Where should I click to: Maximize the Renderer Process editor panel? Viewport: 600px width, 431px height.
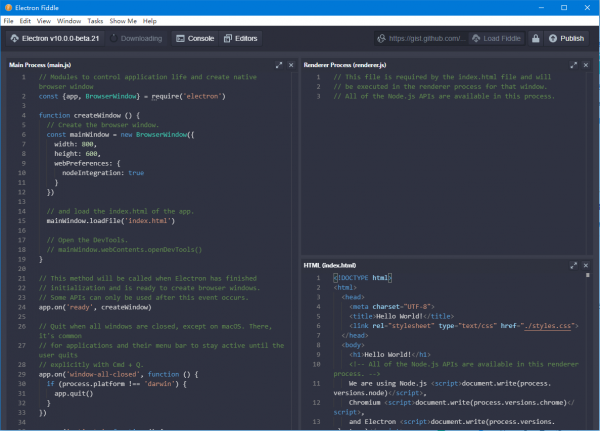coord(574,65)
